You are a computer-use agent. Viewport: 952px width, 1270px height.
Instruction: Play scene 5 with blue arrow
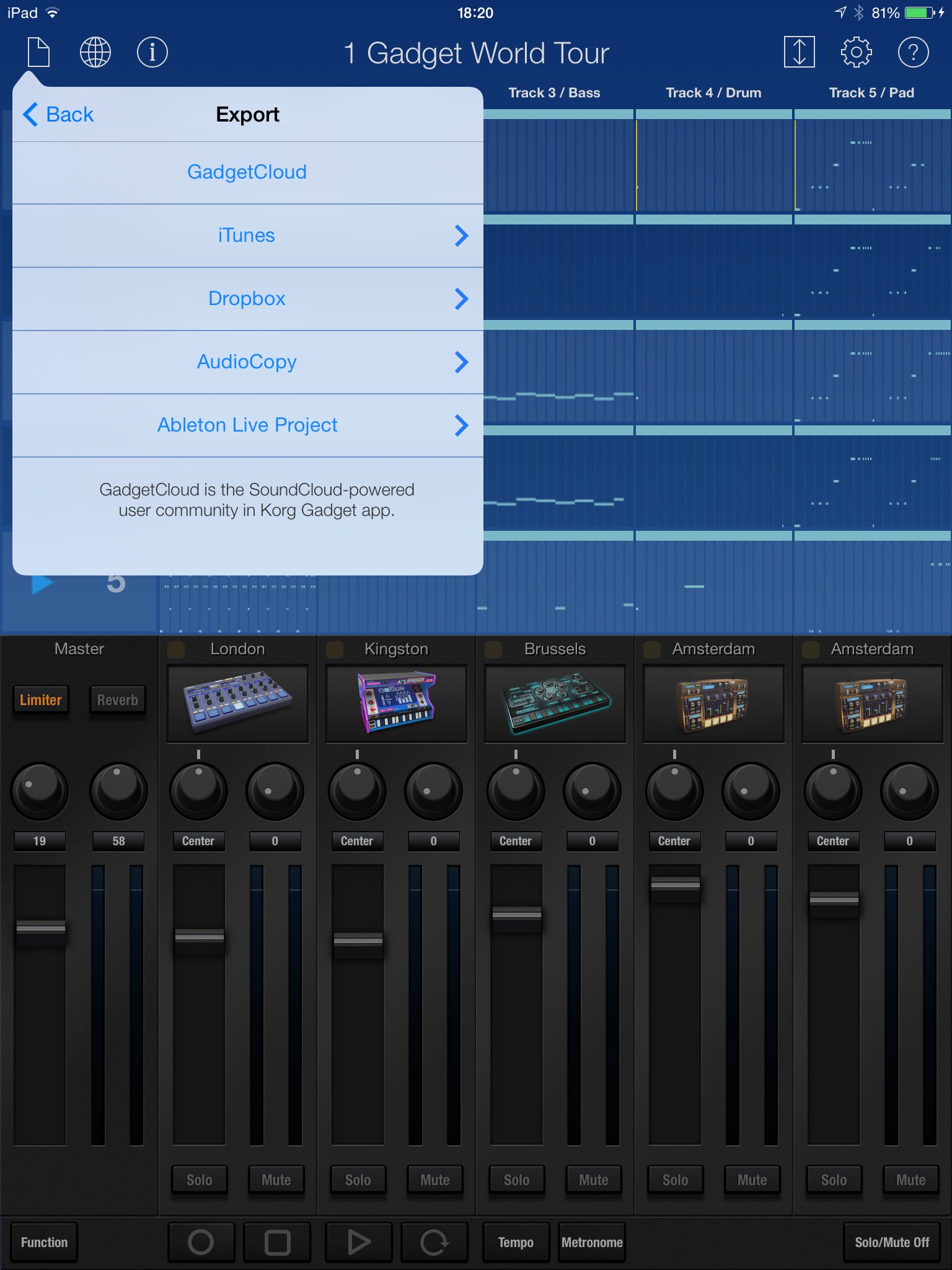[x=42, y=584]
